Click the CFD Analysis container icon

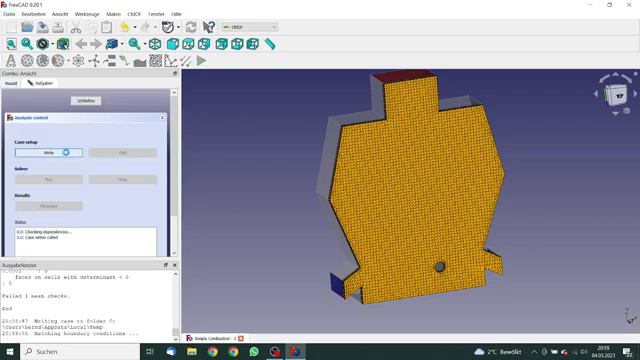11,61
